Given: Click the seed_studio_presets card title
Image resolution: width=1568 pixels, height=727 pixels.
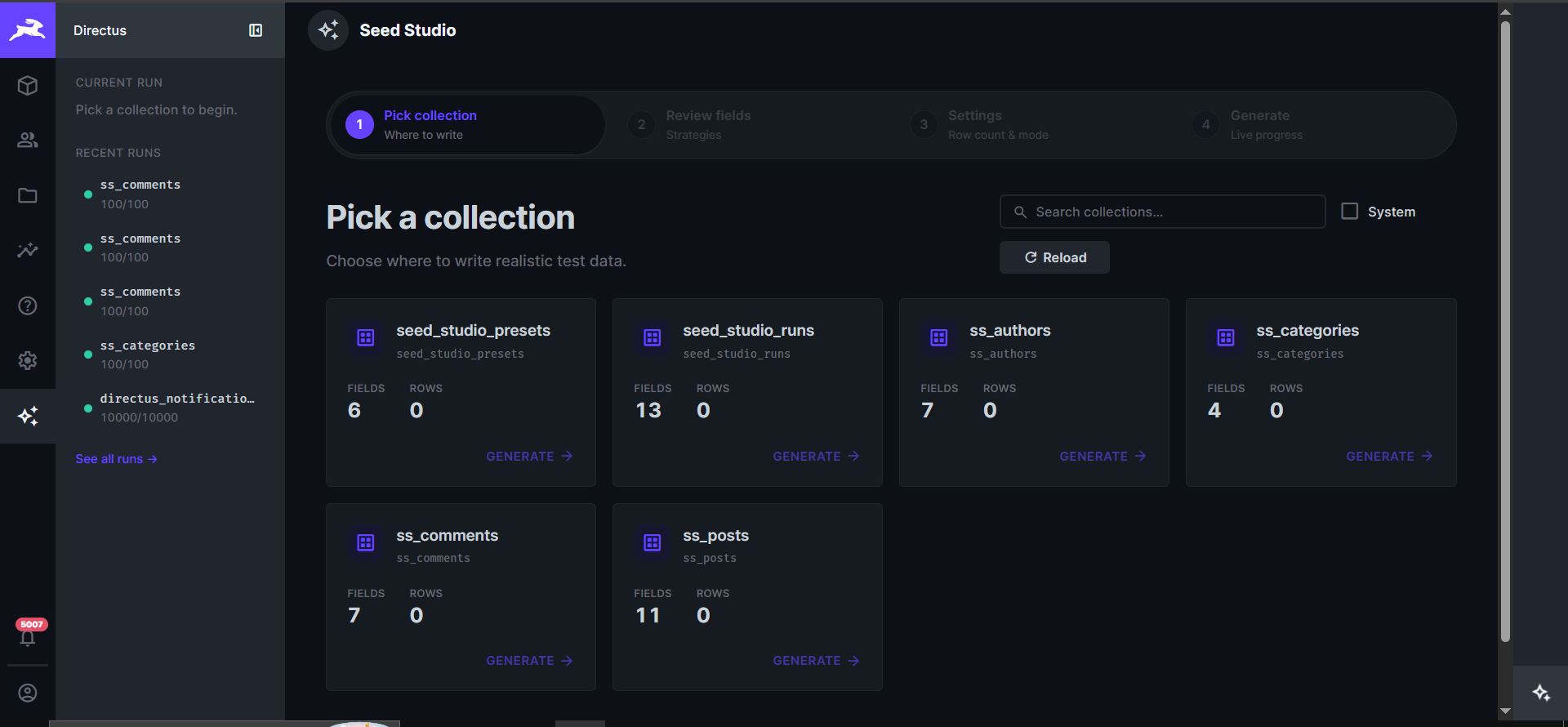Looking at the screenshot, I should (474, 331).
